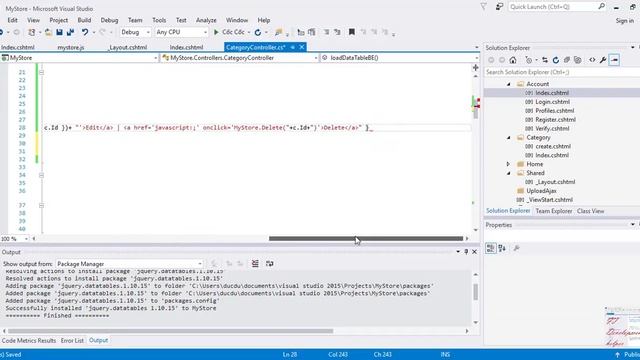640x360 pixels.
Task: Click the Show All Files icon in Solution Explorer
Action: 578,60
